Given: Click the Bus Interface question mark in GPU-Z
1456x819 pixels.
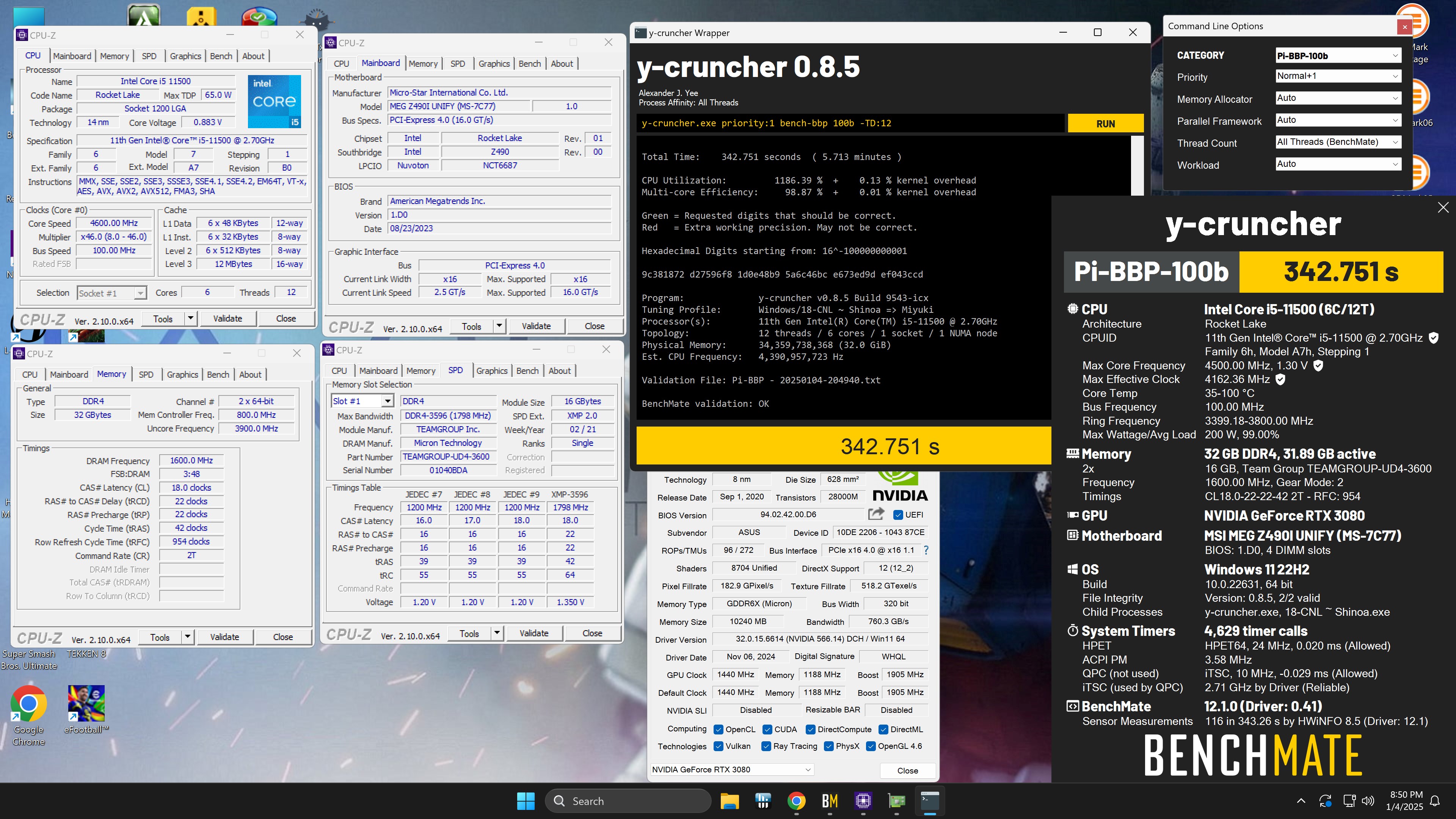Looking at the screenshot, I should 926,550.
